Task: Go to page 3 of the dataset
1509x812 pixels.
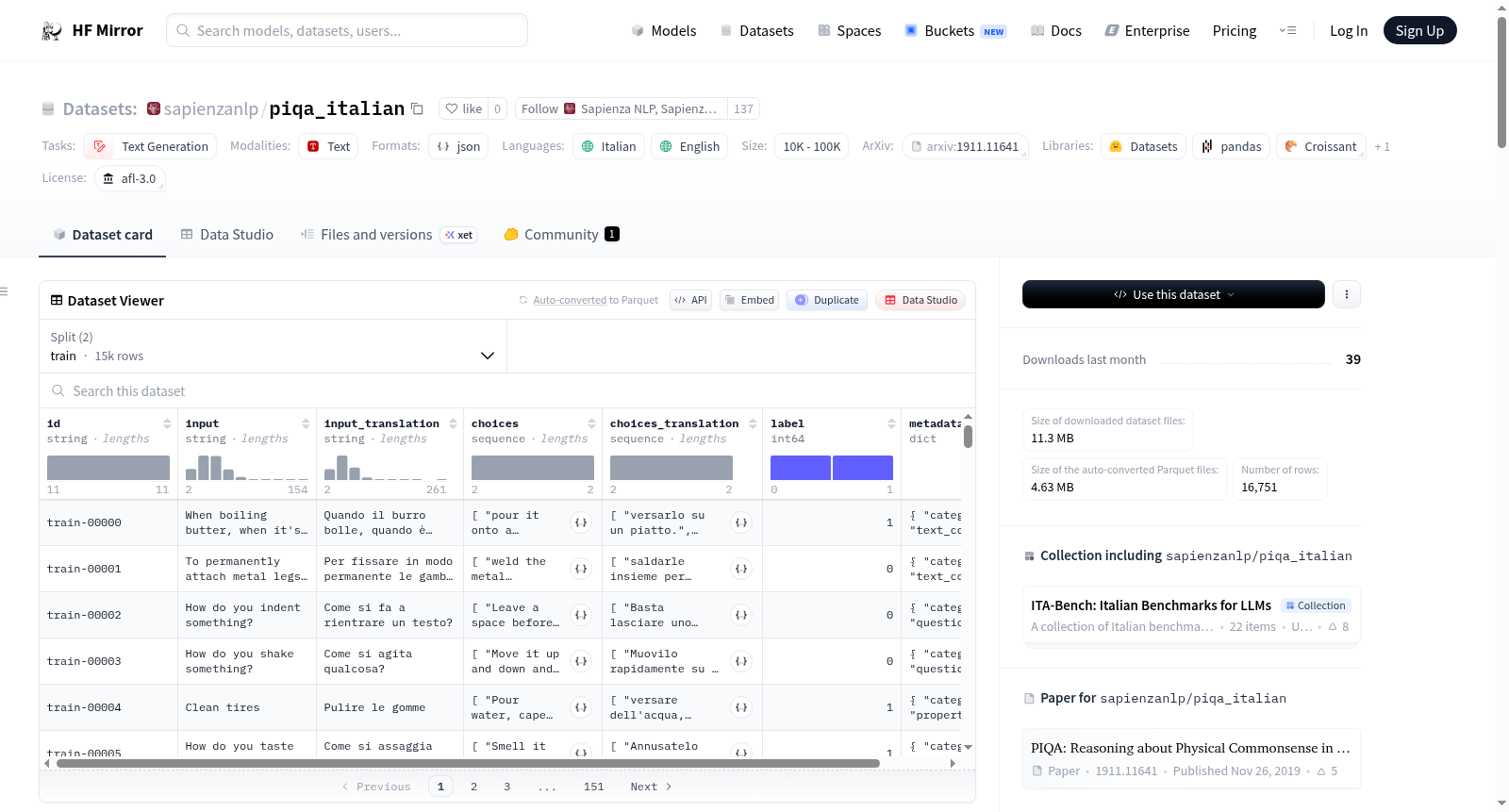Action: point(507,787)
